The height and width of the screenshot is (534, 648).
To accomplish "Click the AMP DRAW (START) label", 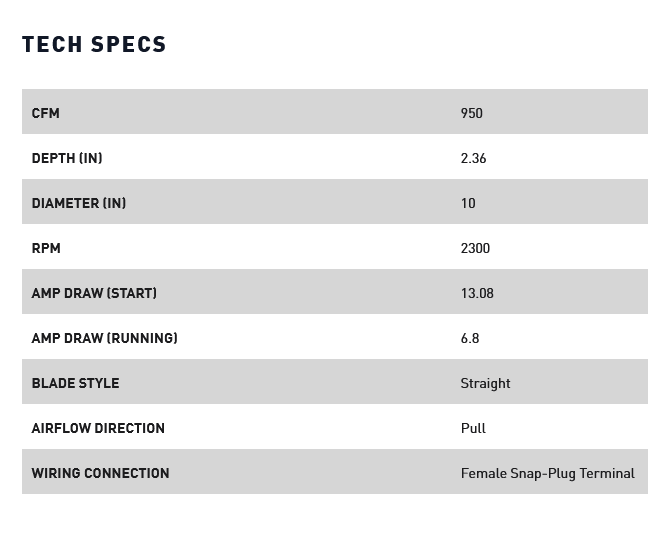I will click(94, 293).
